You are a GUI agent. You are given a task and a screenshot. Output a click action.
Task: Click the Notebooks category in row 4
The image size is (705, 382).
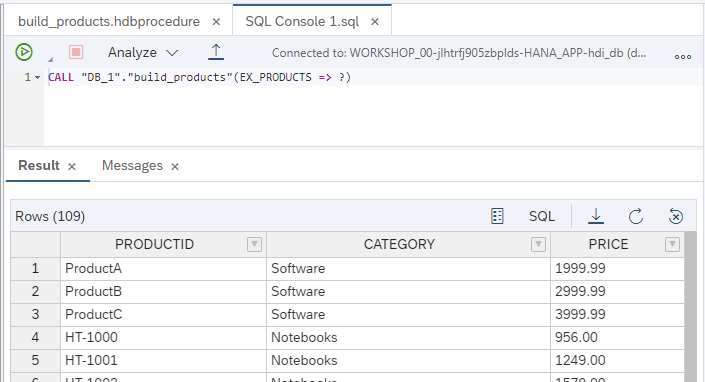(x=408, y=338)
